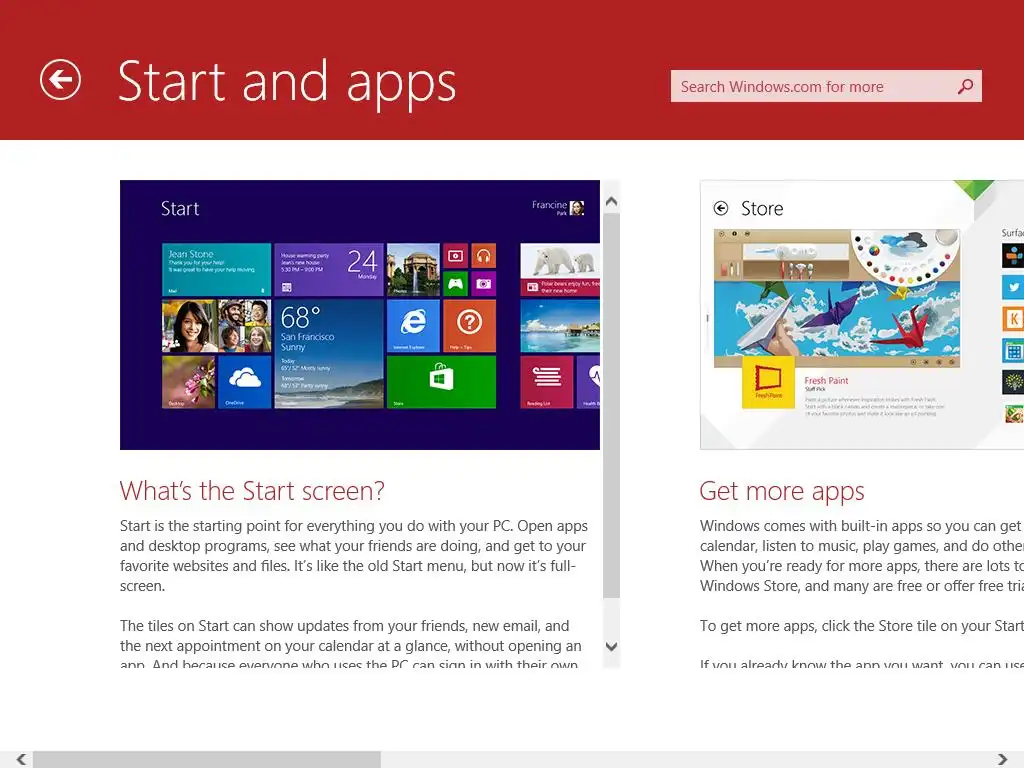
Task: Click the down arrow of article scrollbar
Action: point(611,647)
